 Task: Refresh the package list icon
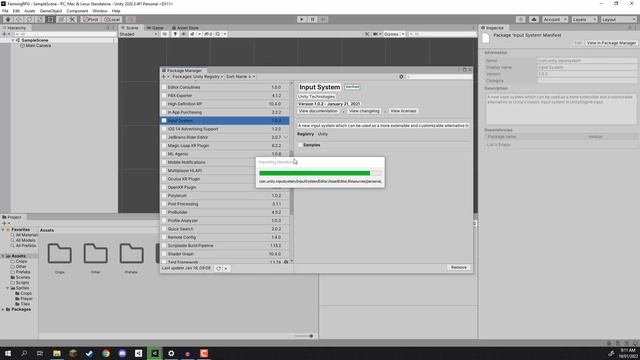(218, 269)
